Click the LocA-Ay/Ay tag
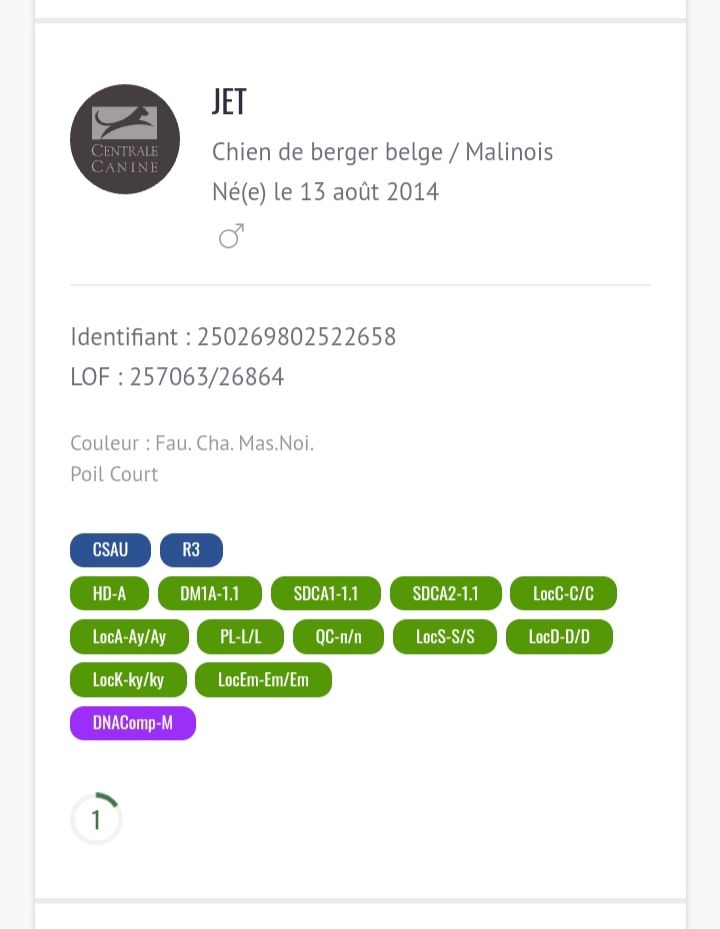720x929 pixels. 129,637
